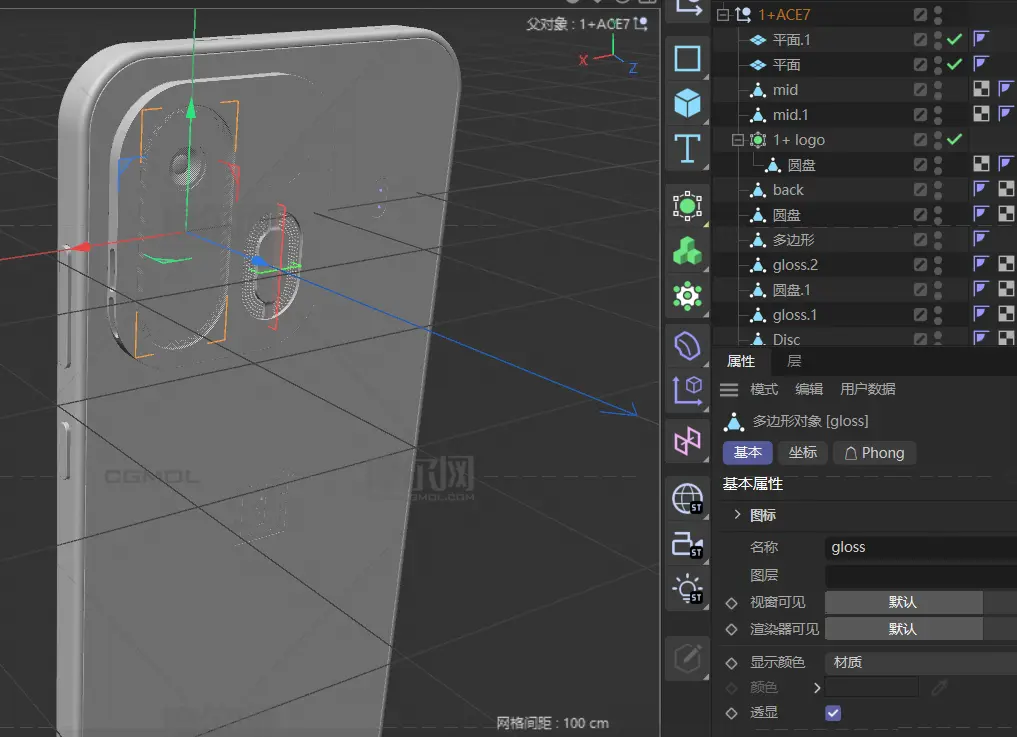The image size is (1017, 737).
Task: Click Phong tag on mid.1 row
Action: pos(1006,114)
